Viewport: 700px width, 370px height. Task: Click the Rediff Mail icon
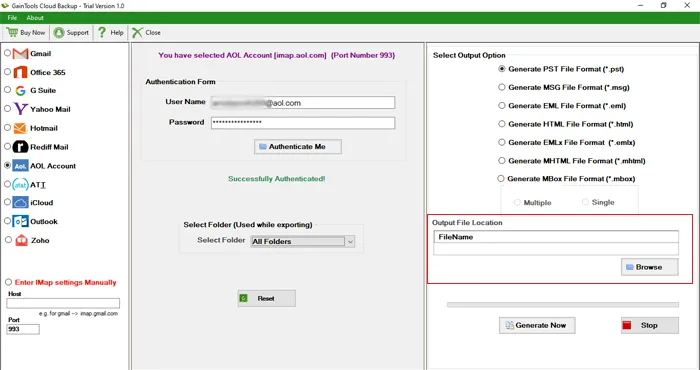pyautogui.click(x=20, y=146)
